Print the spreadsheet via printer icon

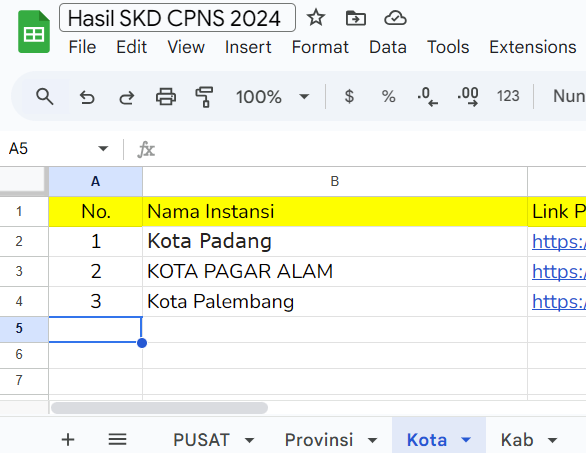166,96
